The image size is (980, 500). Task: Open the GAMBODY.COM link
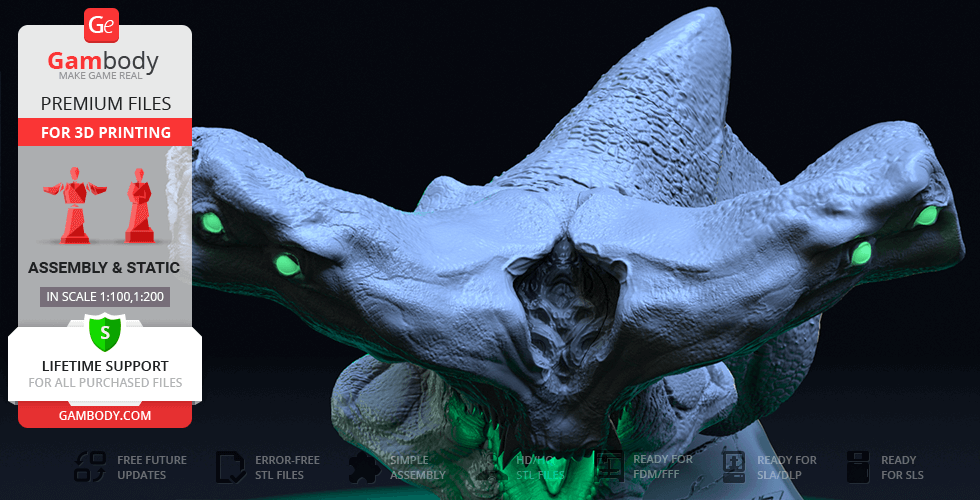point(105,414)
